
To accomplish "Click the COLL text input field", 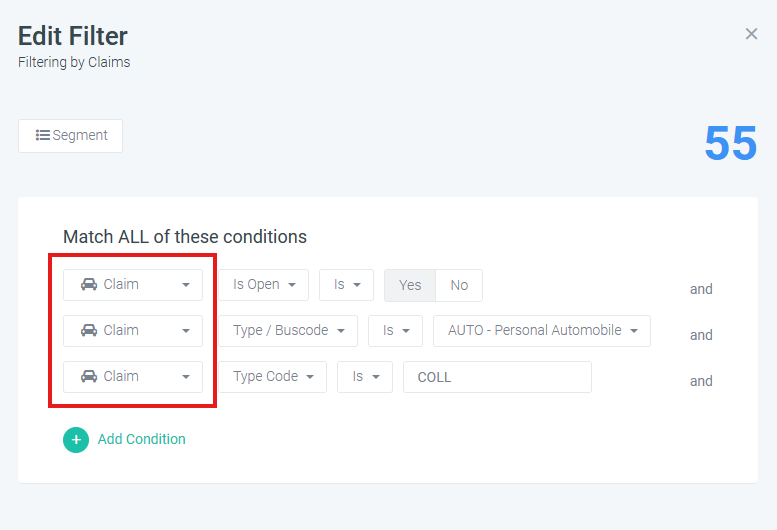I will click(x=498, y=377).
